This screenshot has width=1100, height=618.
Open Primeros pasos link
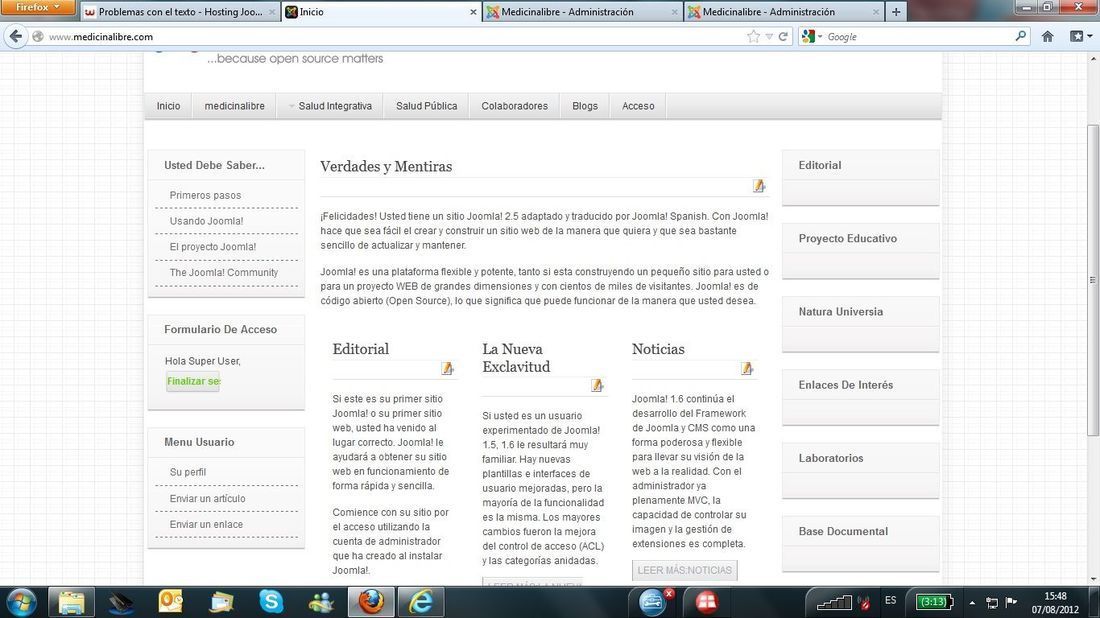coord(205,195)
